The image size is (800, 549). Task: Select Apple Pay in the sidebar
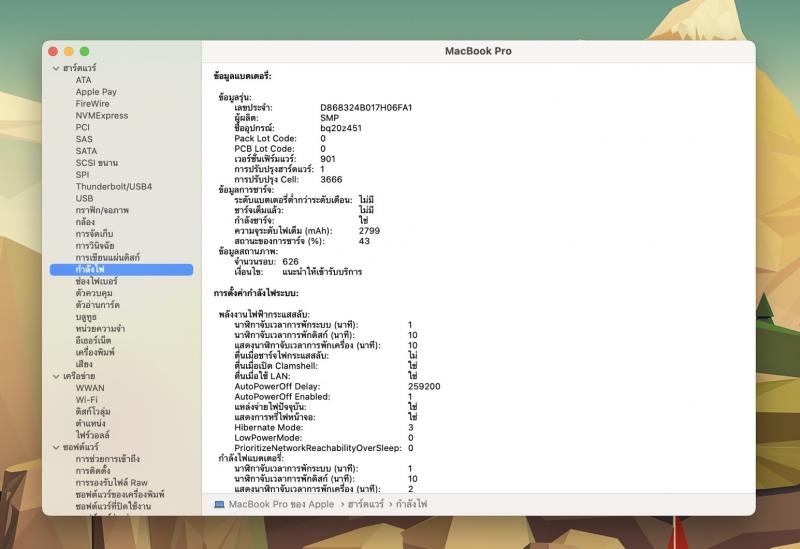(x=96, y=92)
